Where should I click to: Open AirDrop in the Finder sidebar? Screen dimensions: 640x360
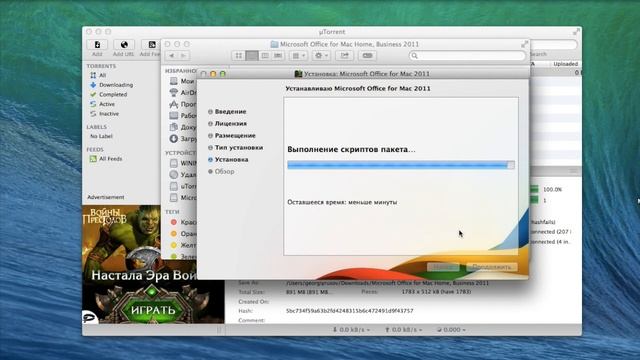click(182, 93)
